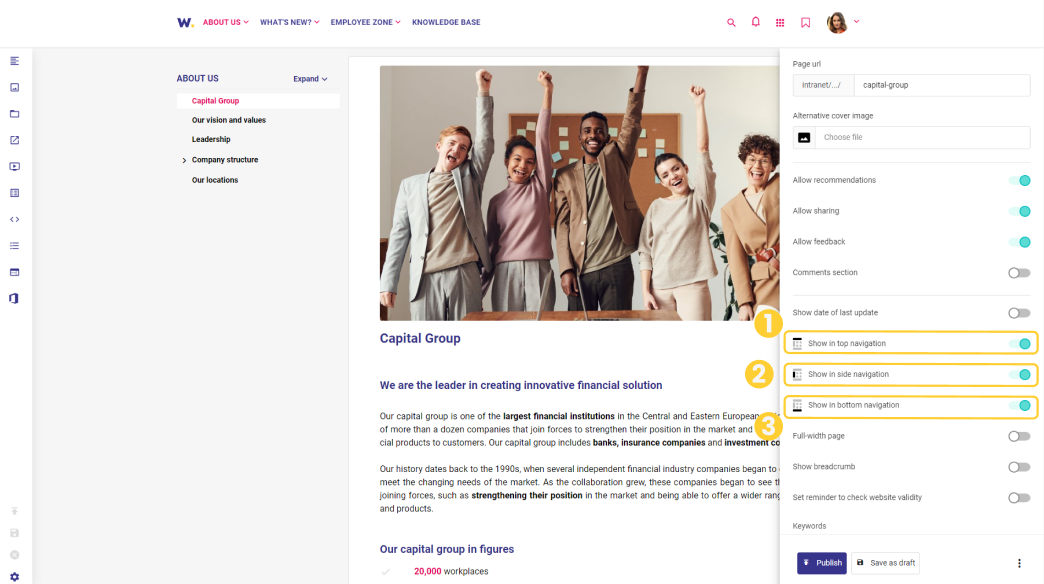
Task: Click the bottom navigation layout icon
Action: click(797, 405)
